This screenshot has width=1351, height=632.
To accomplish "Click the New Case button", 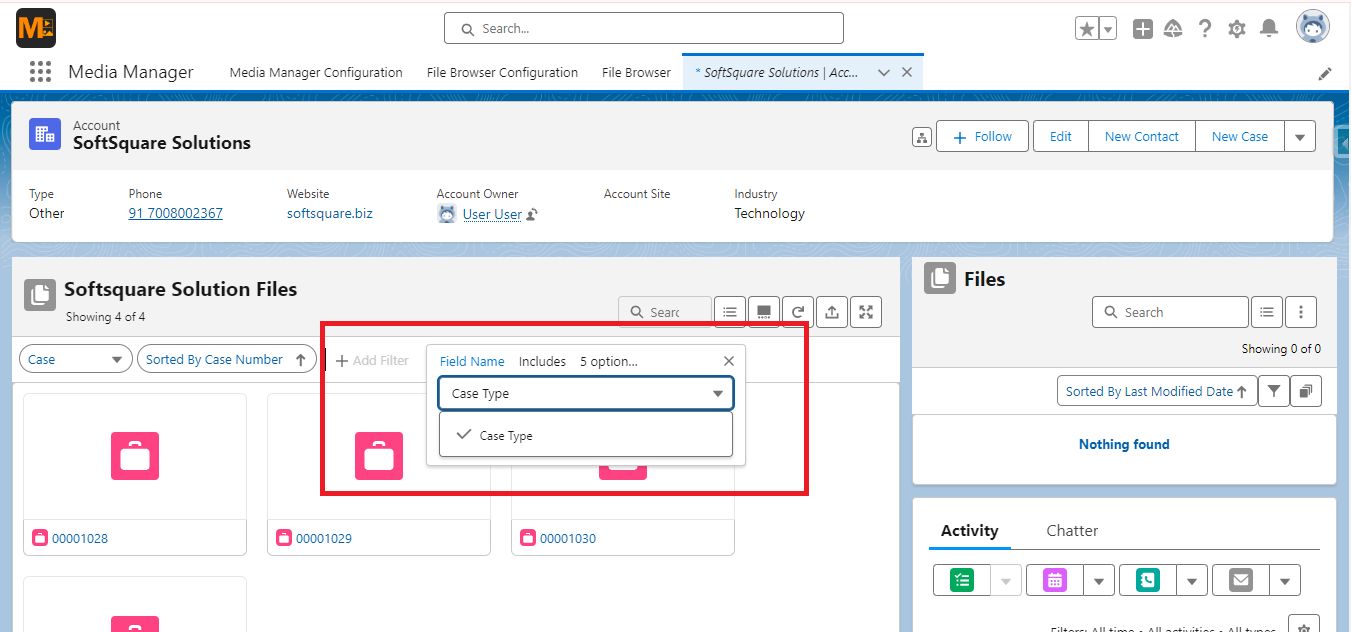I will coord(1240,136).
